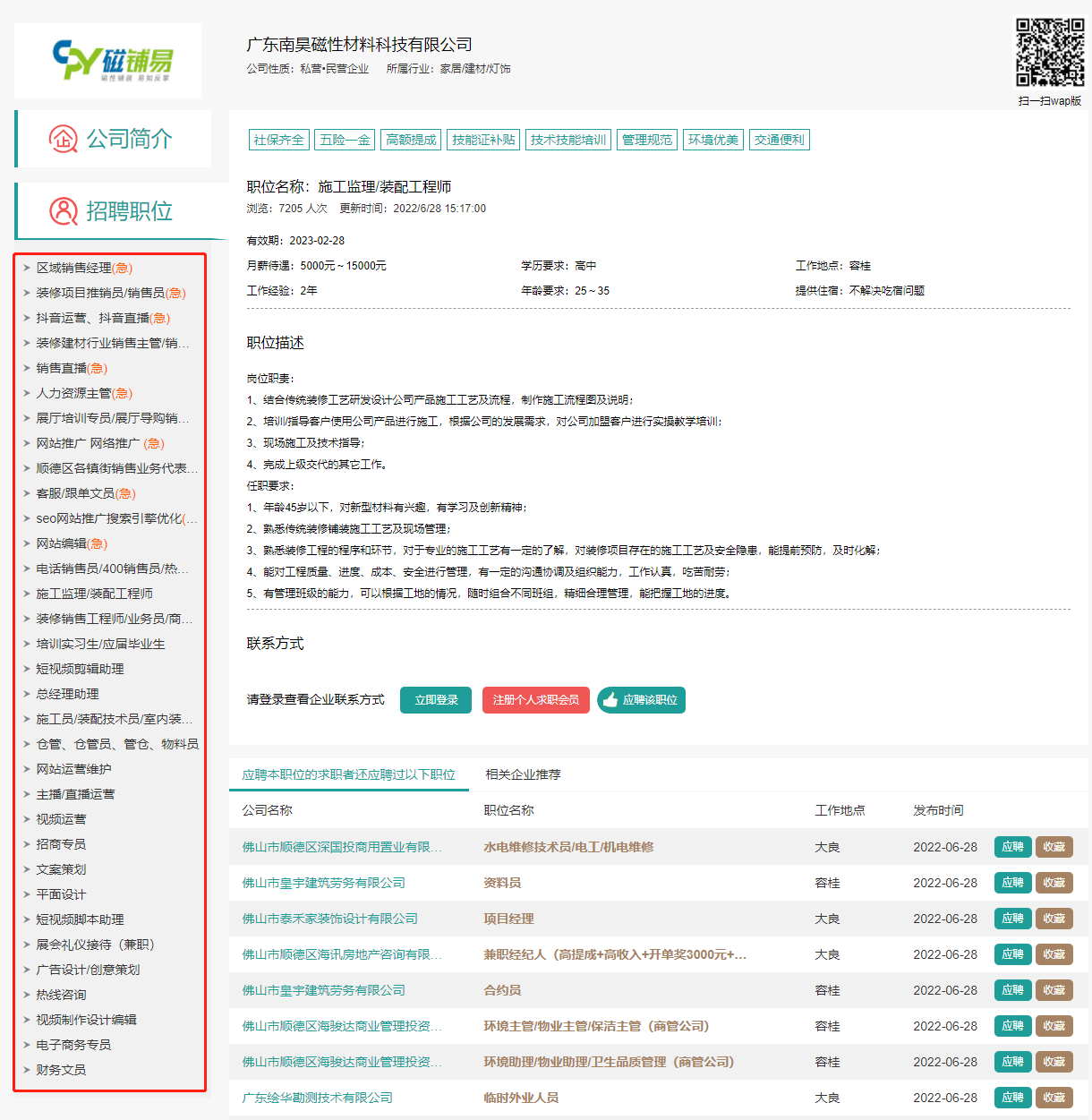Viewport: 1092px width, 1120px height.
Task: Click the 磁铺易 site logo
Action: 111,61
